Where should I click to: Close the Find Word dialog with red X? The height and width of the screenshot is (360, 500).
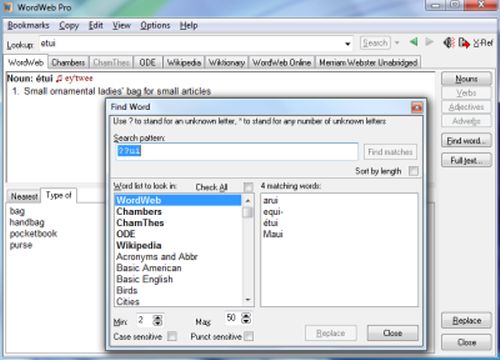click(417, 107)
